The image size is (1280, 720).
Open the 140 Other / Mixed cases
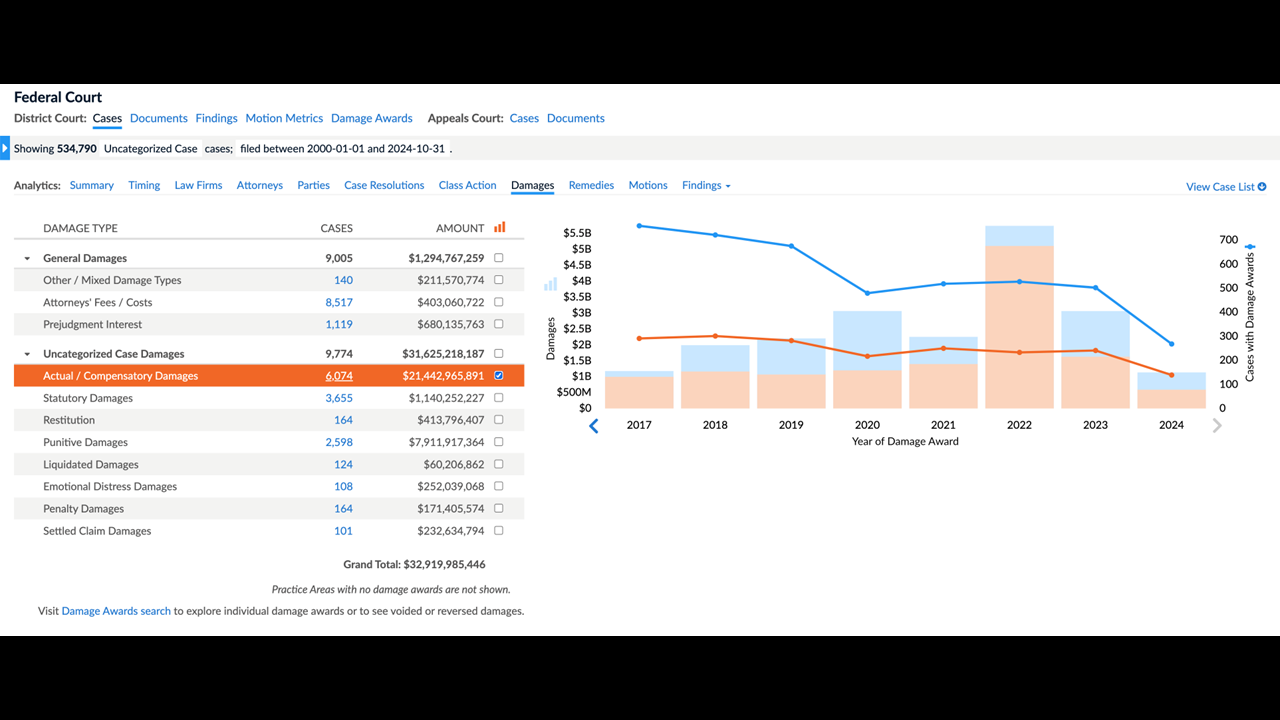343,280
